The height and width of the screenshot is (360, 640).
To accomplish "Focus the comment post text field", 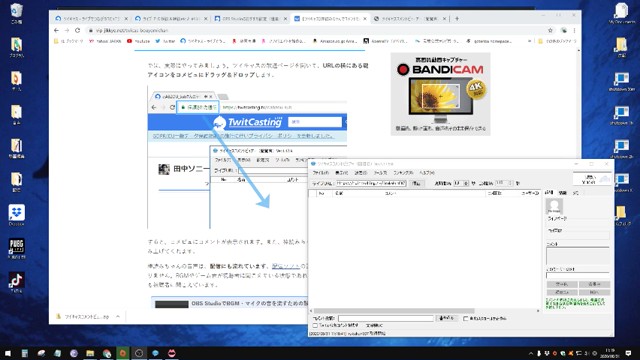I will (x=386, y=318).
